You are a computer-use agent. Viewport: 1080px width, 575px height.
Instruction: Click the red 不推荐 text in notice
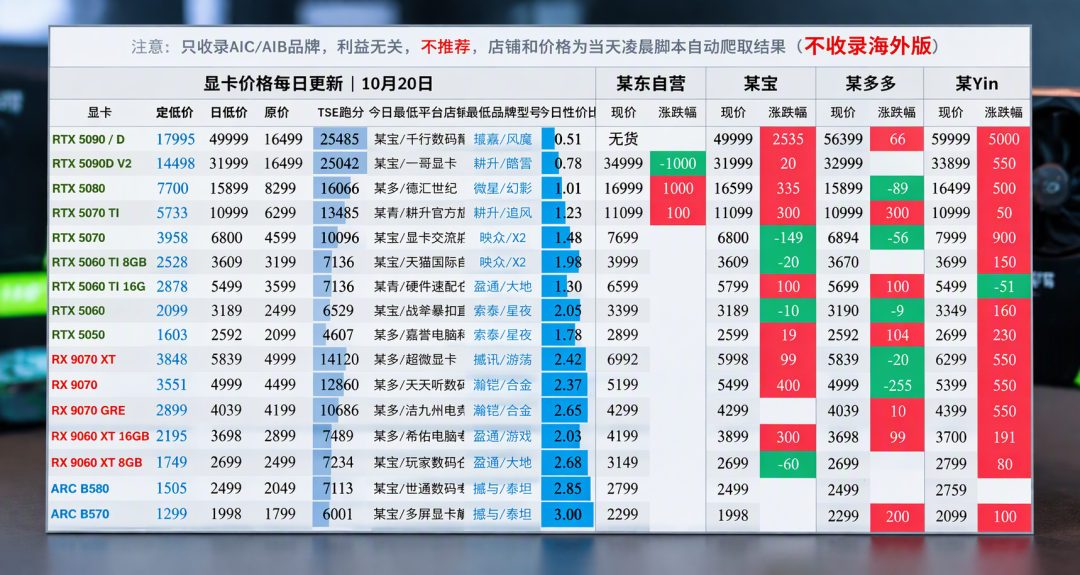pyautogui.click(x=446, y=47)
